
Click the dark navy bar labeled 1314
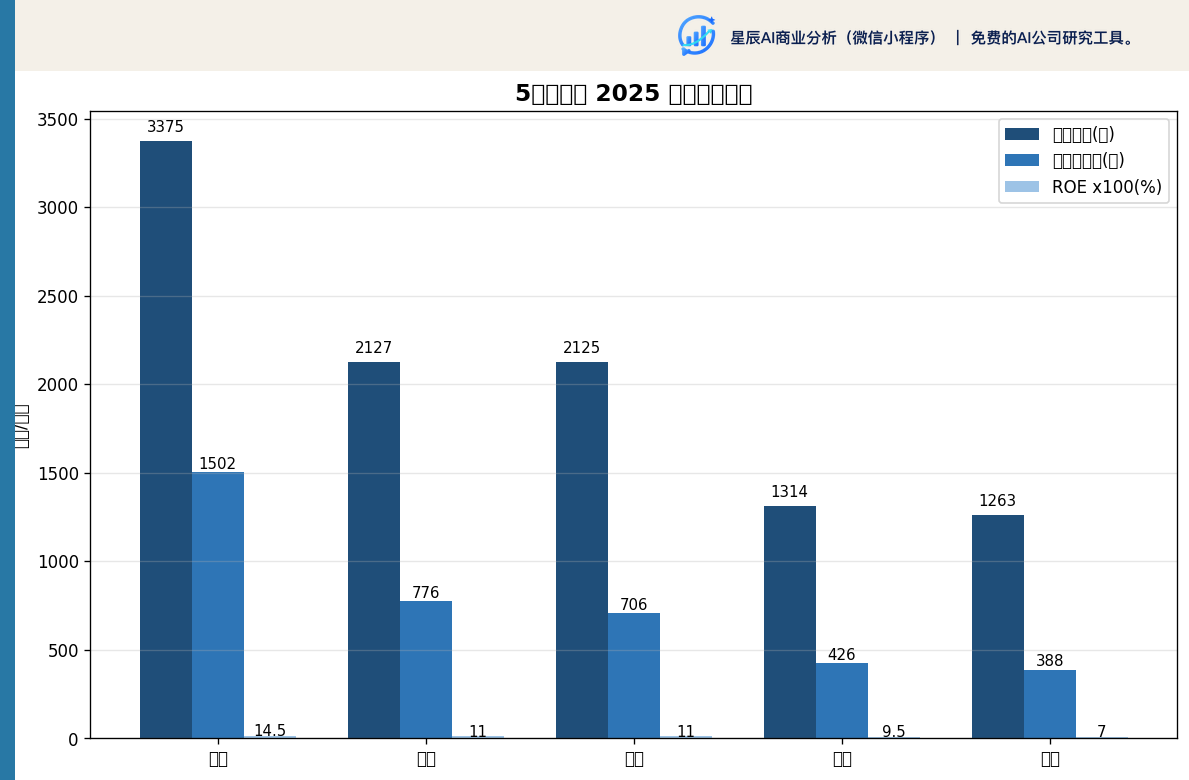pyautogui.click(x=789, y=622)
